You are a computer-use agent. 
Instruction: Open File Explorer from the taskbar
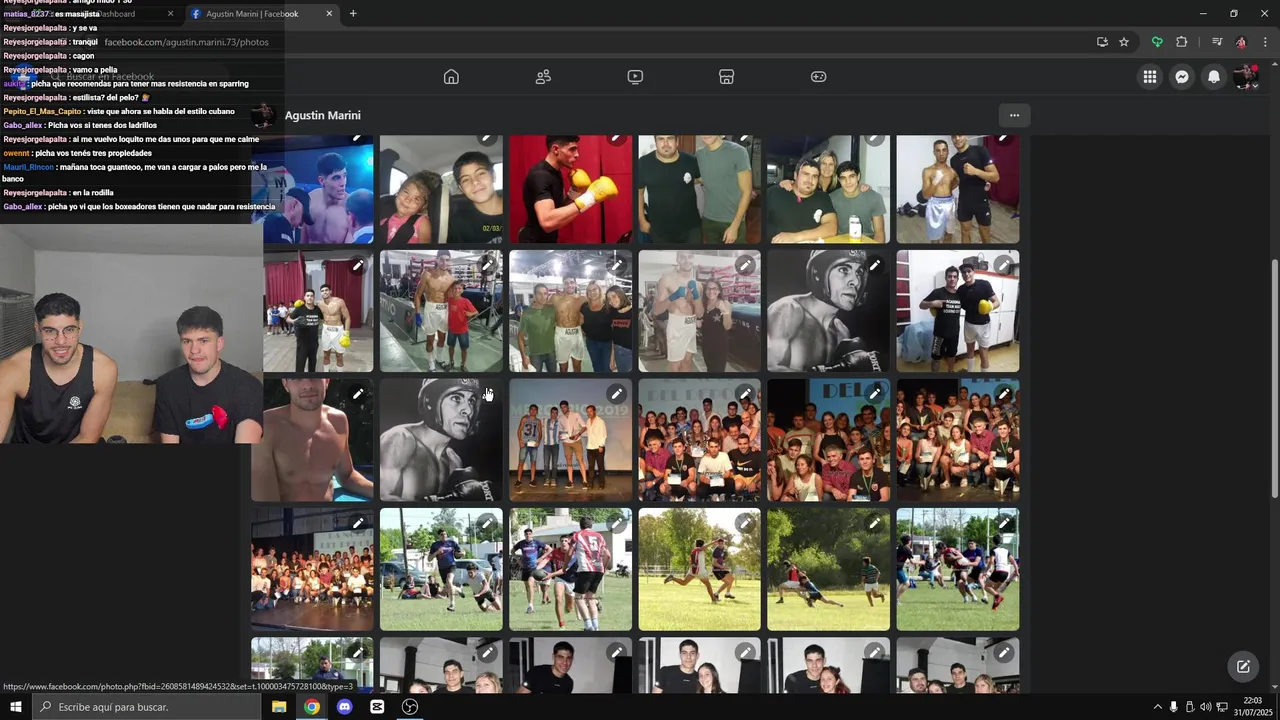point(279,707)
